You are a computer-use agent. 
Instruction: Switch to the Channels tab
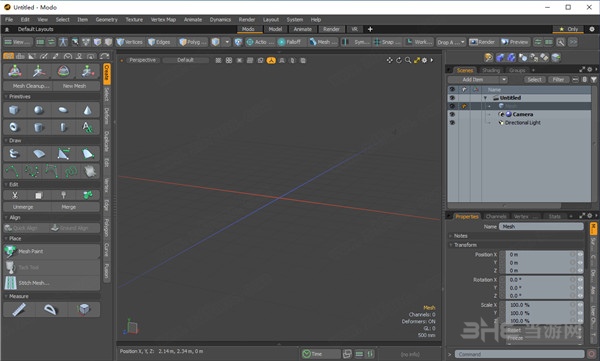point(496,216)
